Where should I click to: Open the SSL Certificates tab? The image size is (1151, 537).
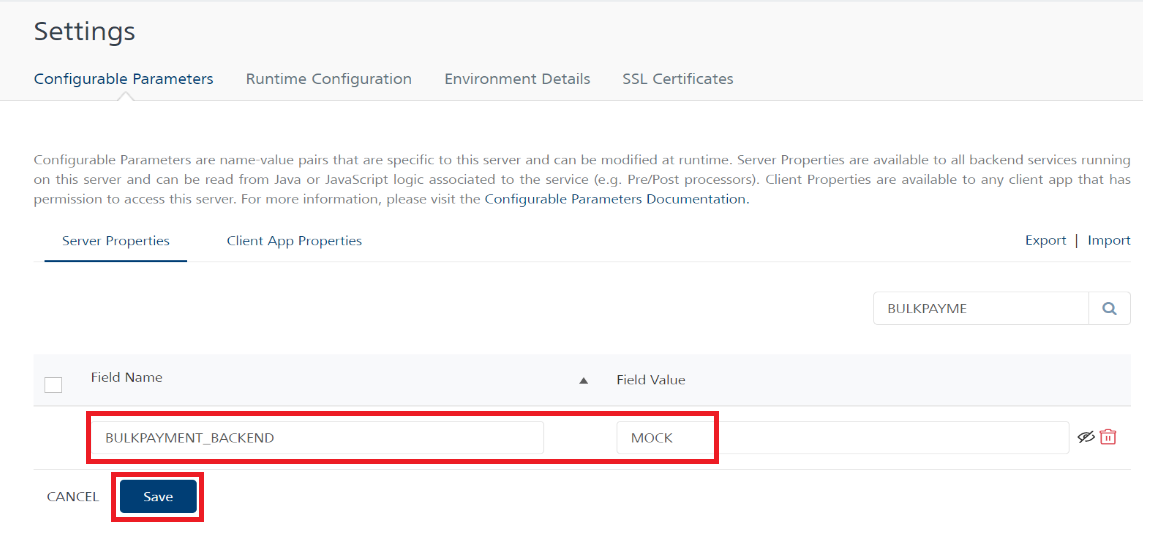point(678,78)
